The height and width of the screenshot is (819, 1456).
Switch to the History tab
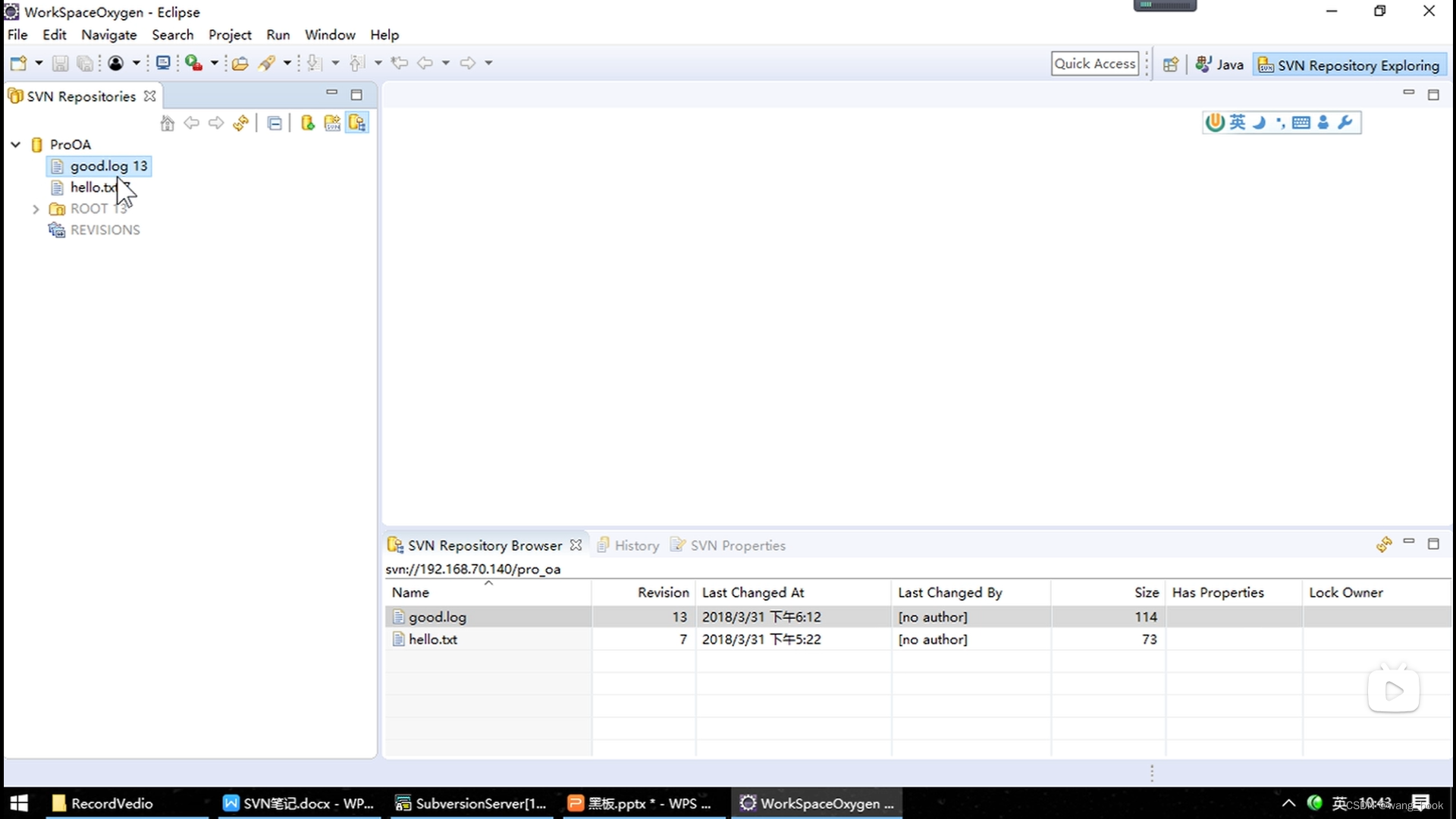(629, 545)
